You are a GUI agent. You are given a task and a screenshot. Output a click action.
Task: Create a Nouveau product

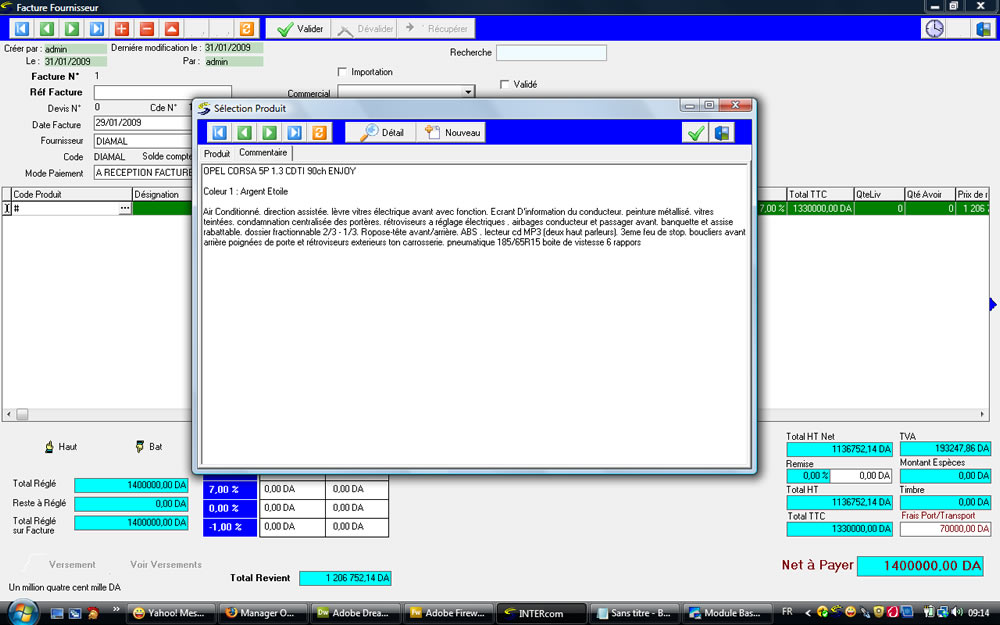click(x=452, y=133)
